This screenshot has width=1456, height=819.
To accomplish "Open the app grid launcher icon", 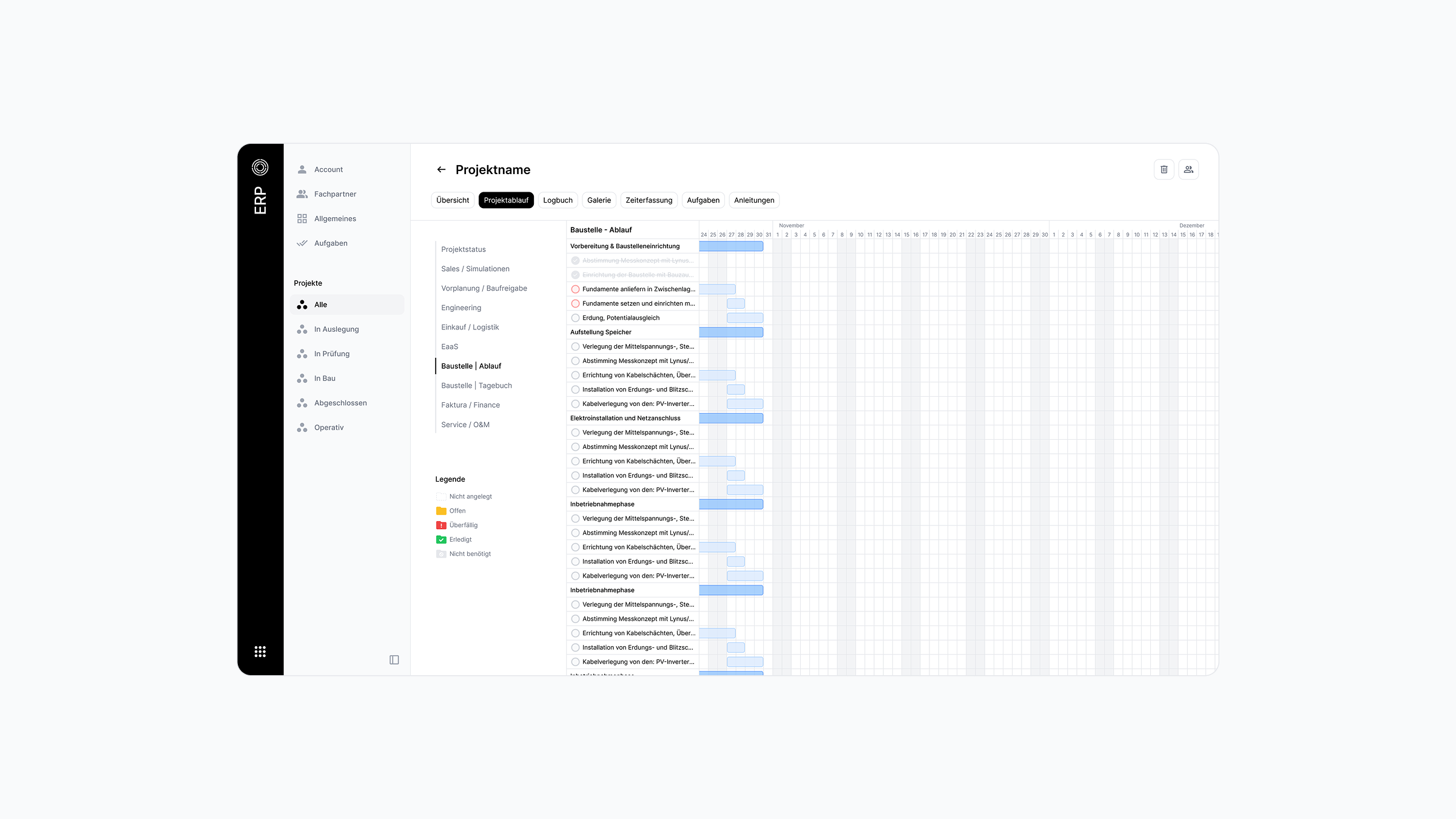I will point(260,652).
